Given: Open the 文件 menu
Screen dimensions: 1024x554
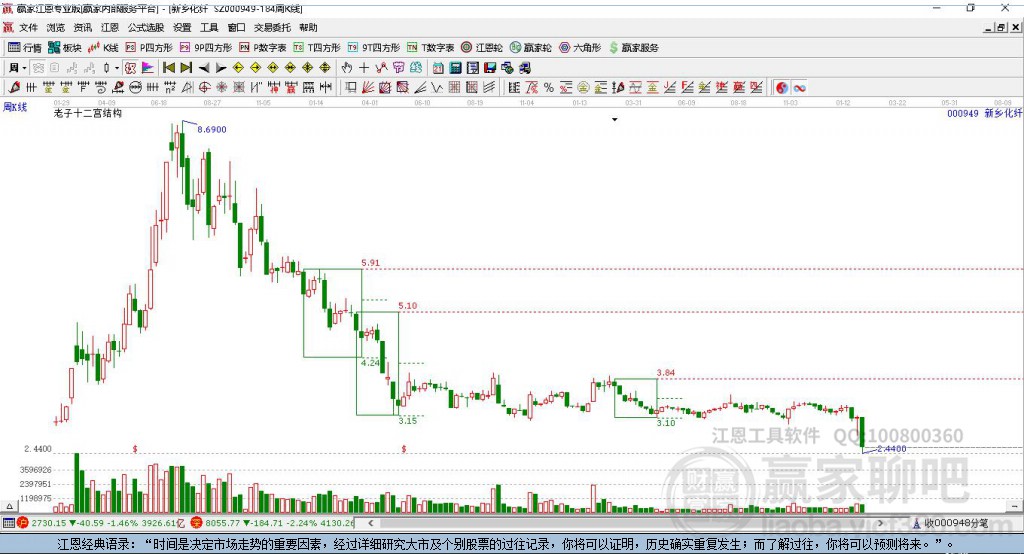Looking at the screenshot, I should 28,27.
